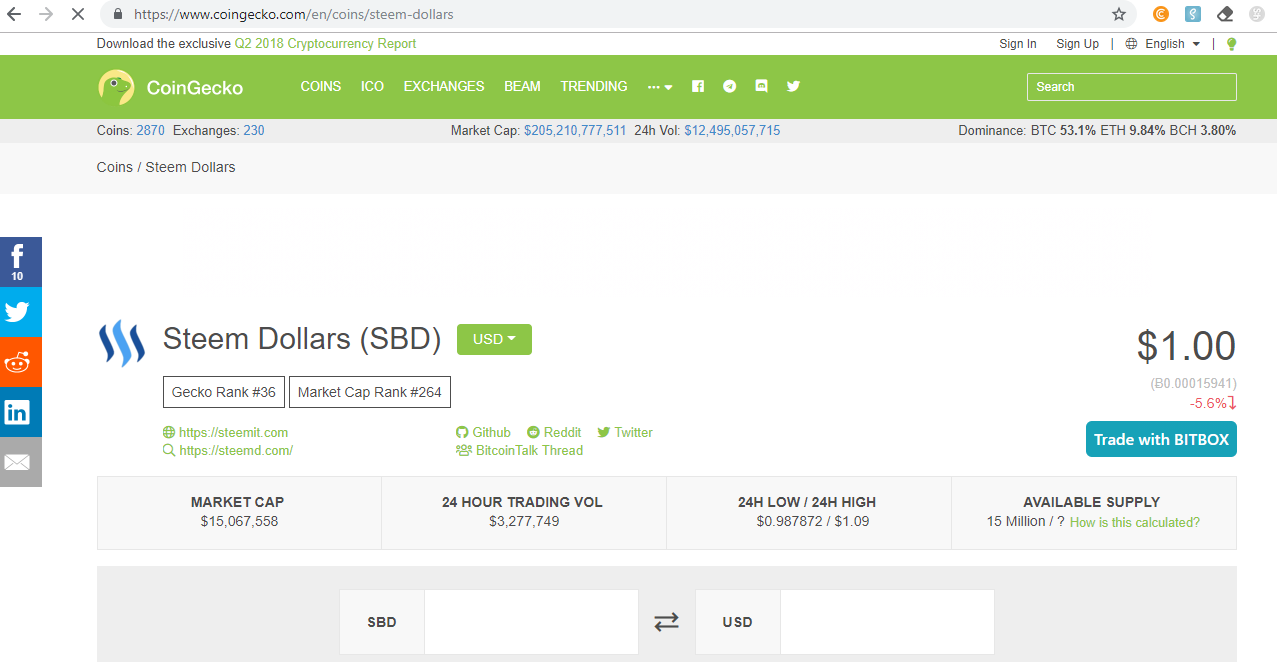Open the Github link
Viewport: 1277px width, 662px height.
point(484,432)
